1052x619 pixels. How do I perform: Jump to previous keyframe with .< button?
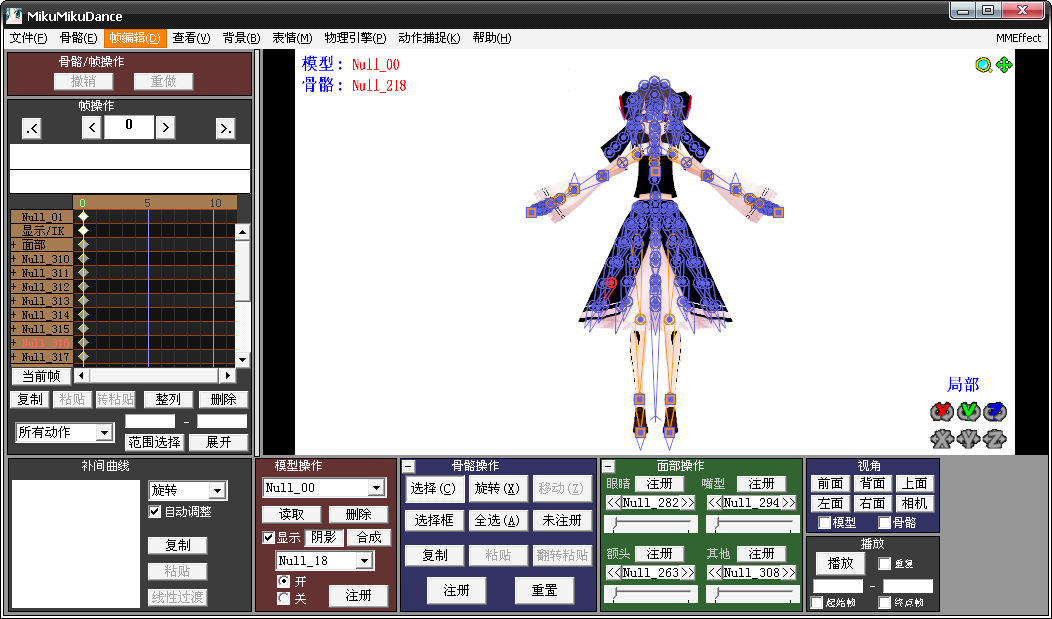click(x=32, y=128)
